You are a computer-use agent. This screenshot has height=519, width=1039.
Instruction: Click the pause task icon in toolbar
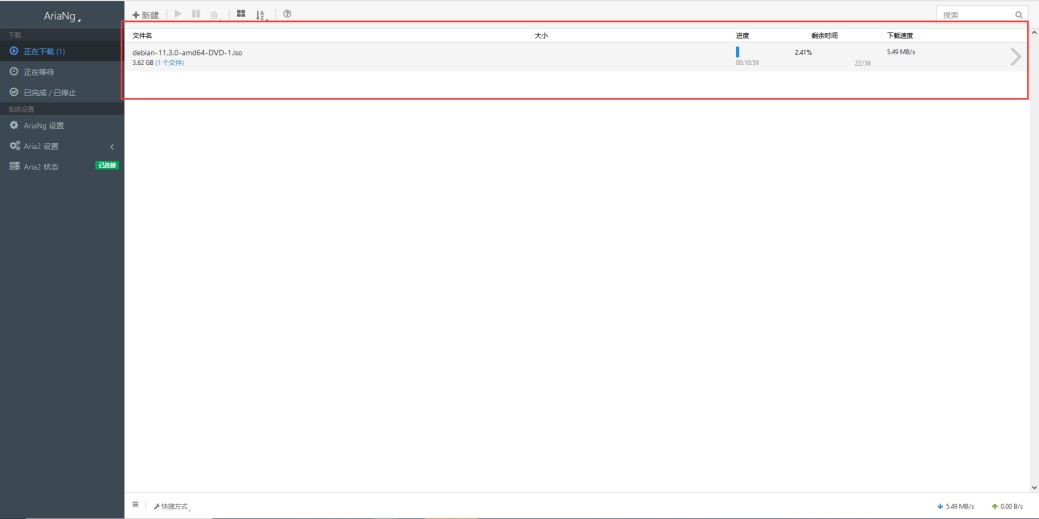click(x=195, y=14)
